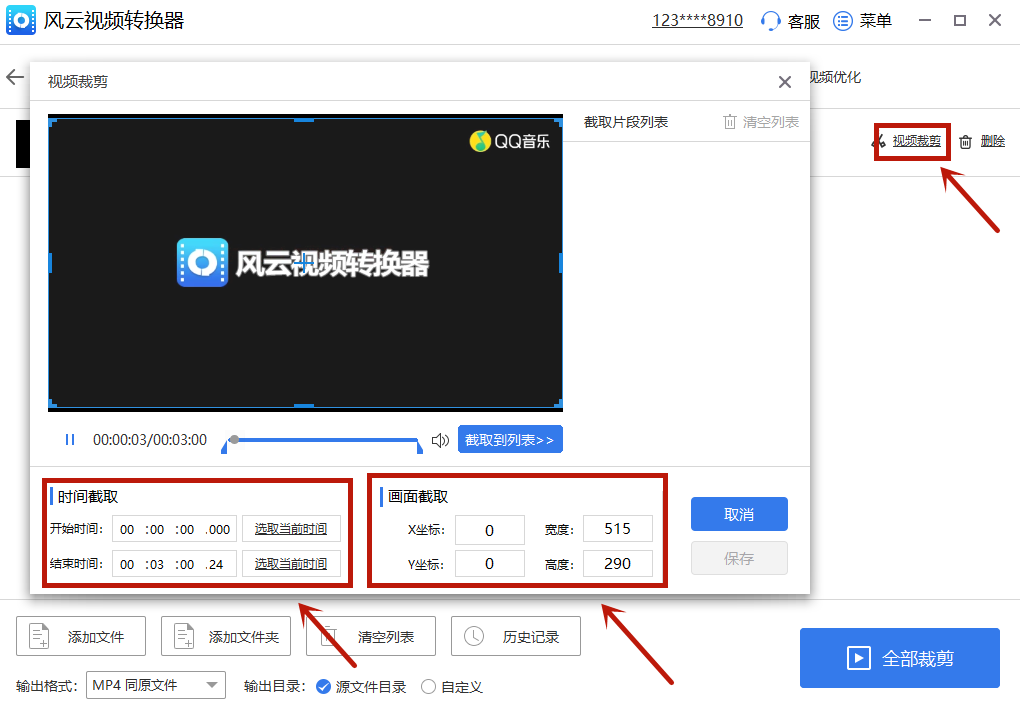Click the clock icon on 历史记录
Image resolution: width=1020 pixels, height=714 pixels.
[x=474, y=636]
